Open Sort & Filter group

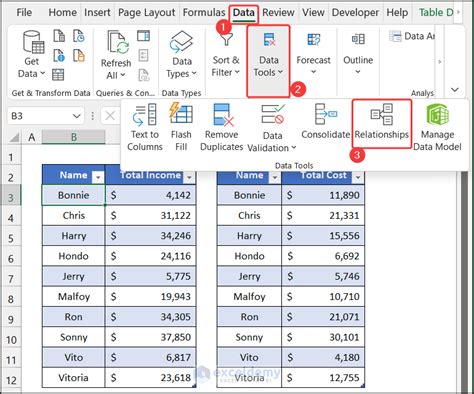point(226,54)
